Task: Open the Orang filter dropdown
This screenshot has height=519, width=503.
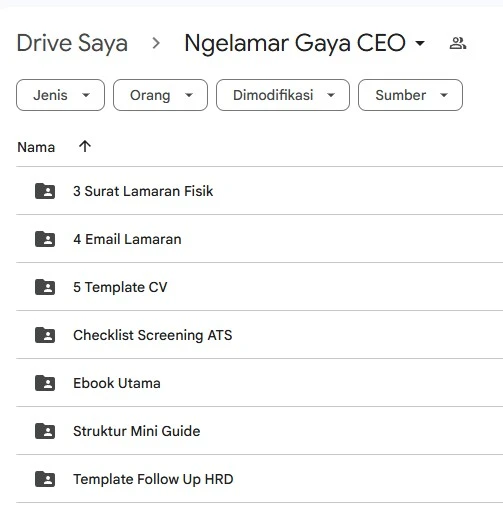Action: (x=160, y=95)
